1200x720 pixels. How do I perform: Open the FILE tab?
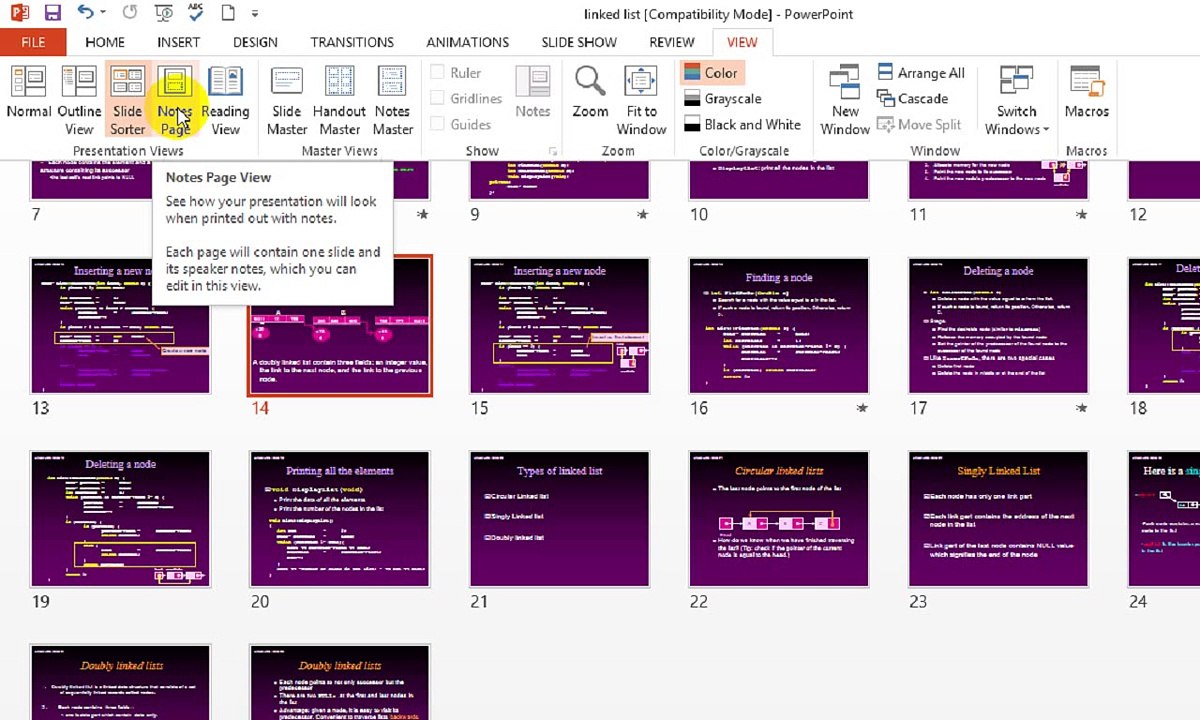click(x=33, y=42)
